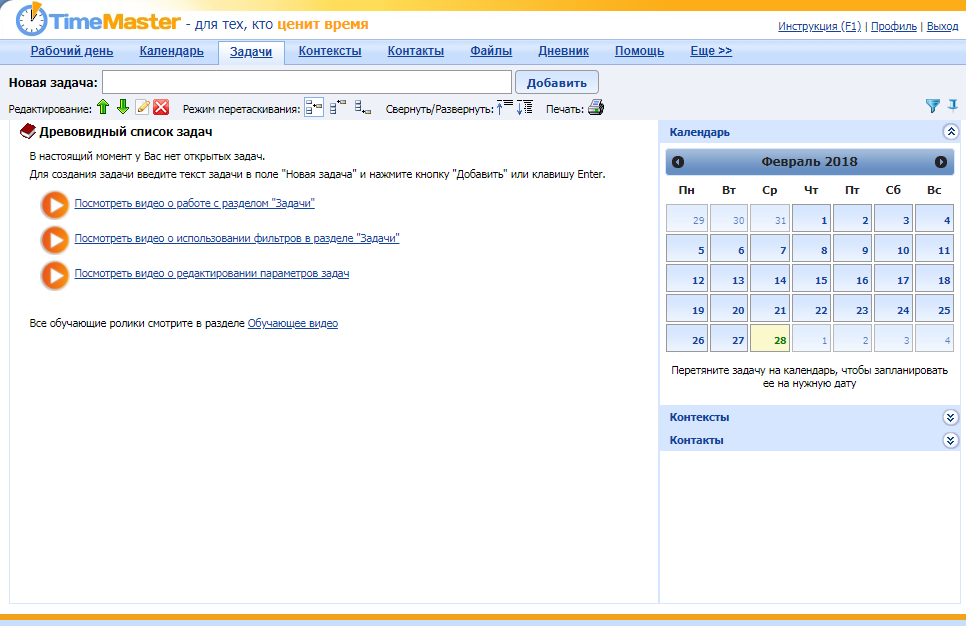Expand the Контакты panel
Image resolution: width=966 pixels, height=626 pixels.
click(x=950, y=440)
